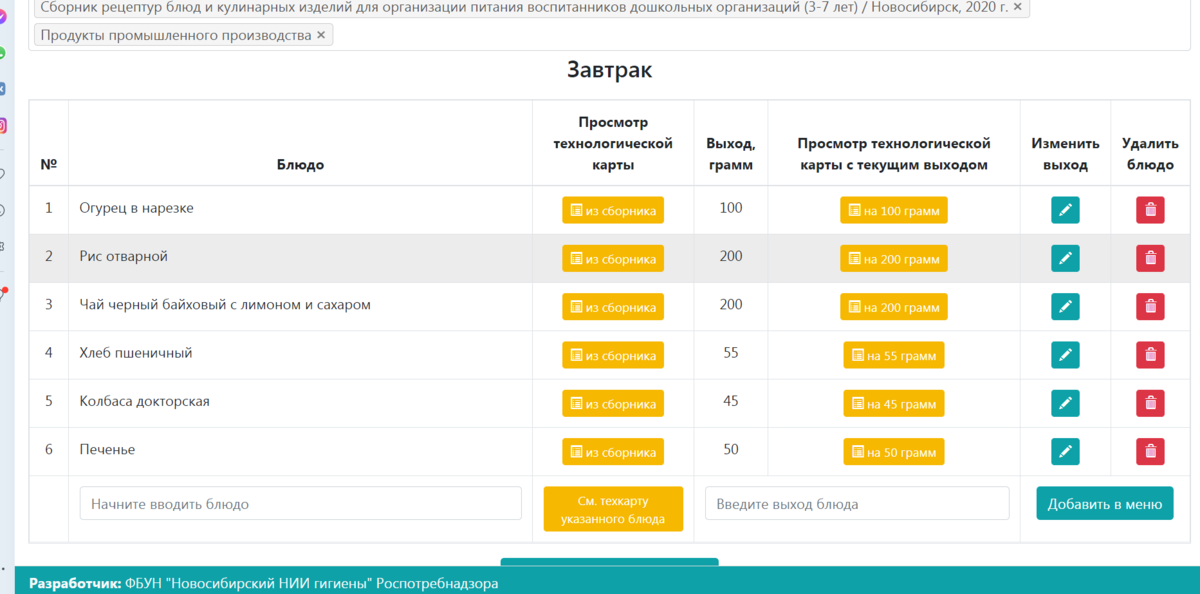
Task: Edit output for Колбаса докторская
Action: (1065, 403)
